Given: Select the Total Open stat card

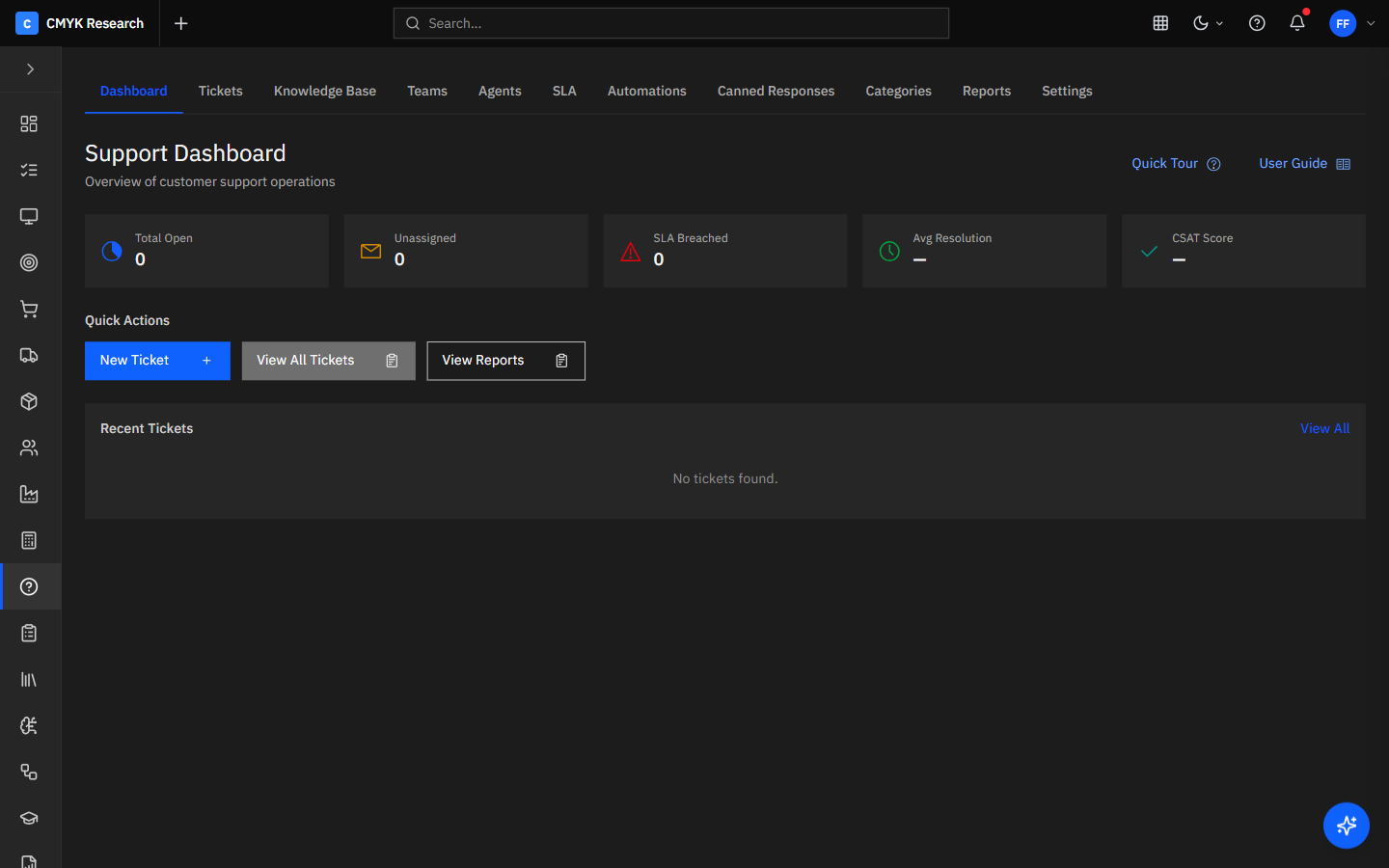Looking at the screenshot, I should tap(206, 251).
